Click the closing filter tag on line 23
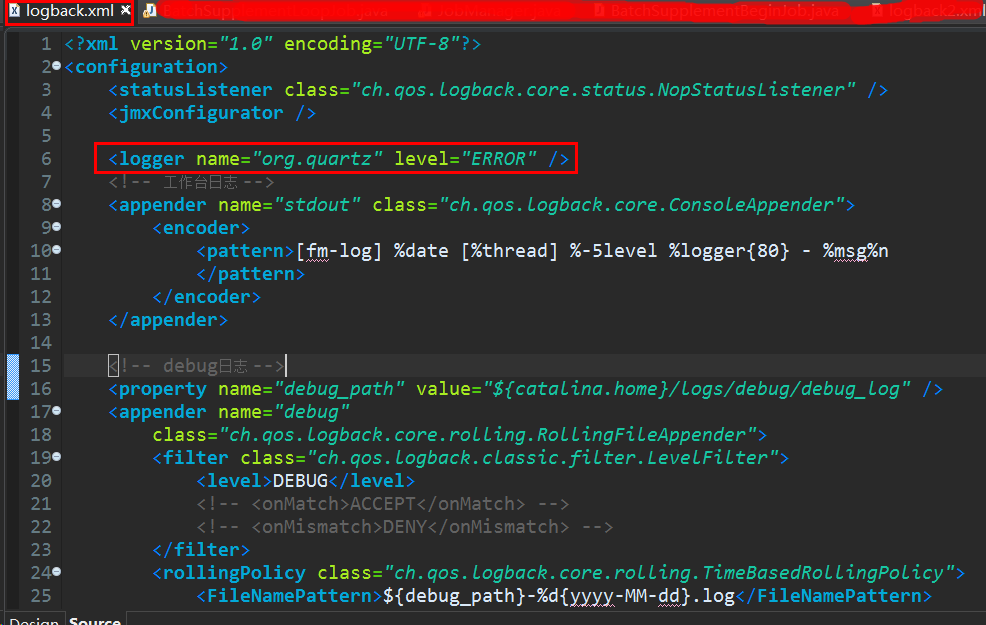 201,550
